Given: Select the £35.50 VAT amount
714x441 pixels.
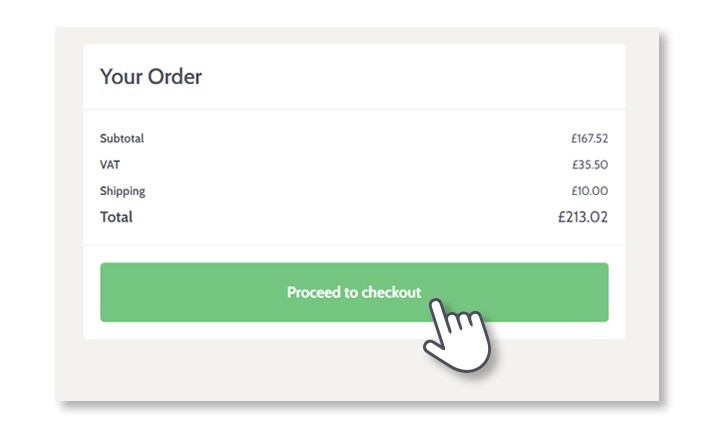Looking at the screenshot, I should 590,165.
